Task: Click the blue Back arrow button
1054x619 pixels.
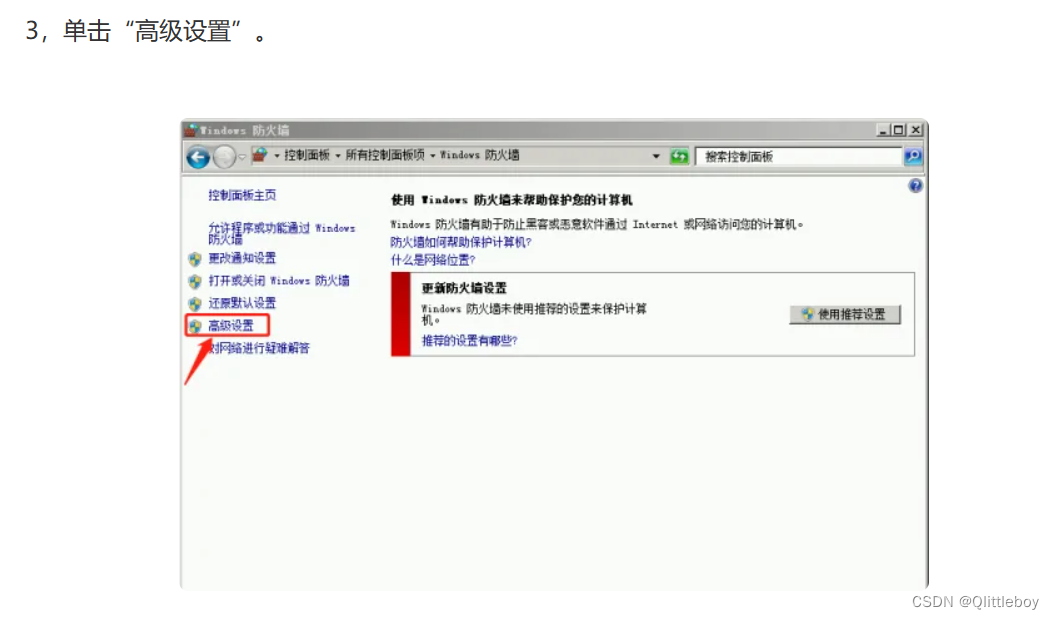Action: (x=198, y=157)
